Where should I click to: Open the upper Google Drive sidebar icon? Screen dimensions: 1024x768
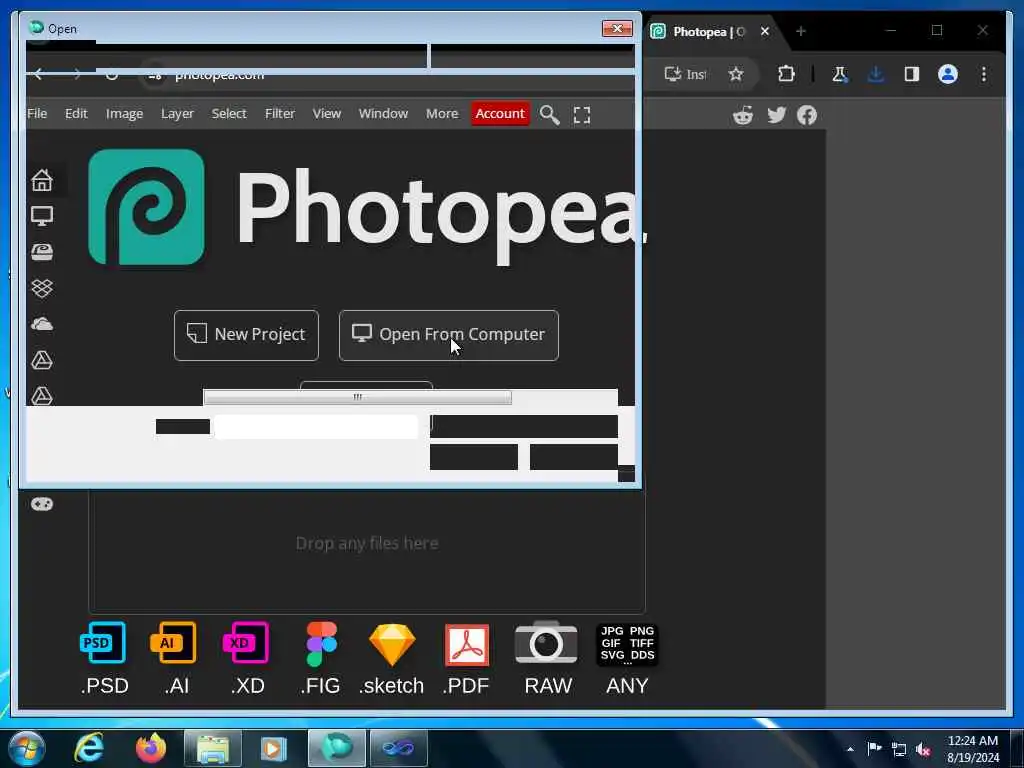42,360
